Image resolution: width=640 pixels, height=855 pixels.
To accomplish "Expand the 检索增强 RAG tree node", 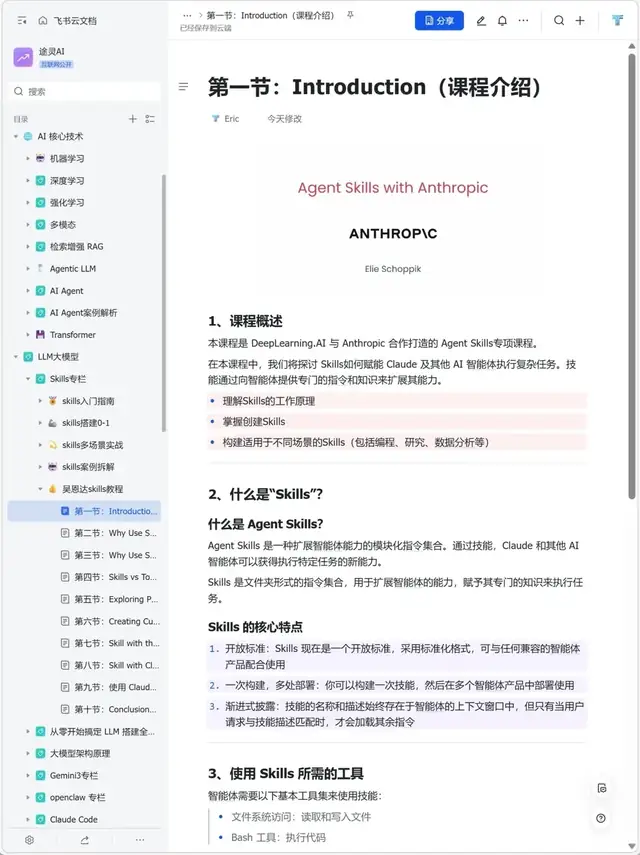I will 28,246.
